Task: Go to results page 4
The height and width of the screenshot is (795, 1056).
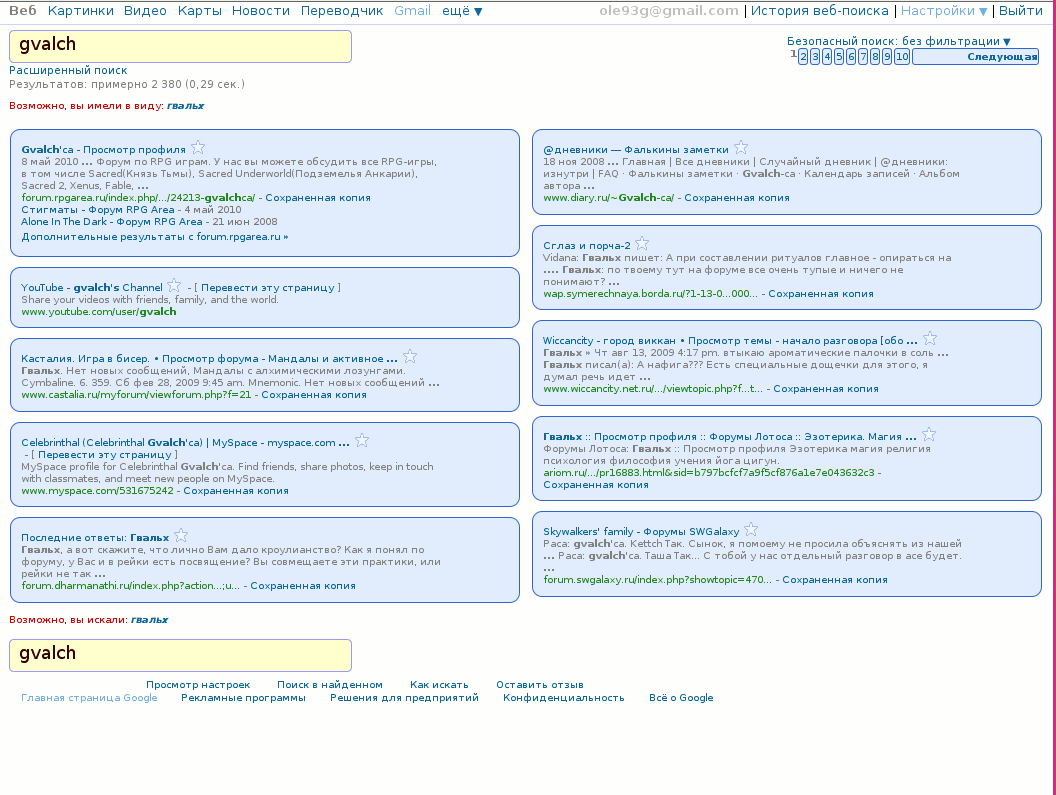Action: (x=827, y=57)
